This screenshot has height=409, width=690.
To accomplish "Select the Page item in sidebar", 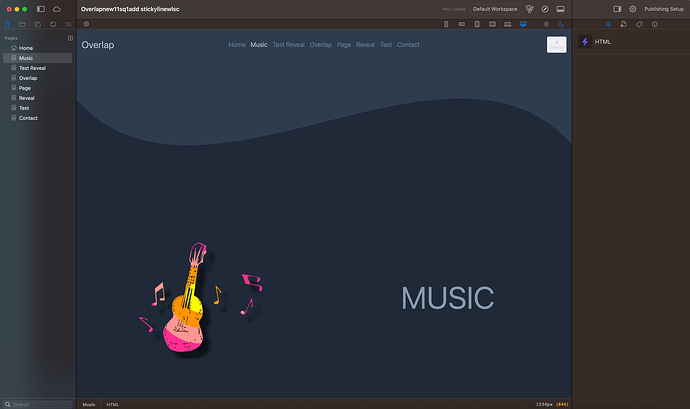I will pyautogui.click(x=37, y=88).
